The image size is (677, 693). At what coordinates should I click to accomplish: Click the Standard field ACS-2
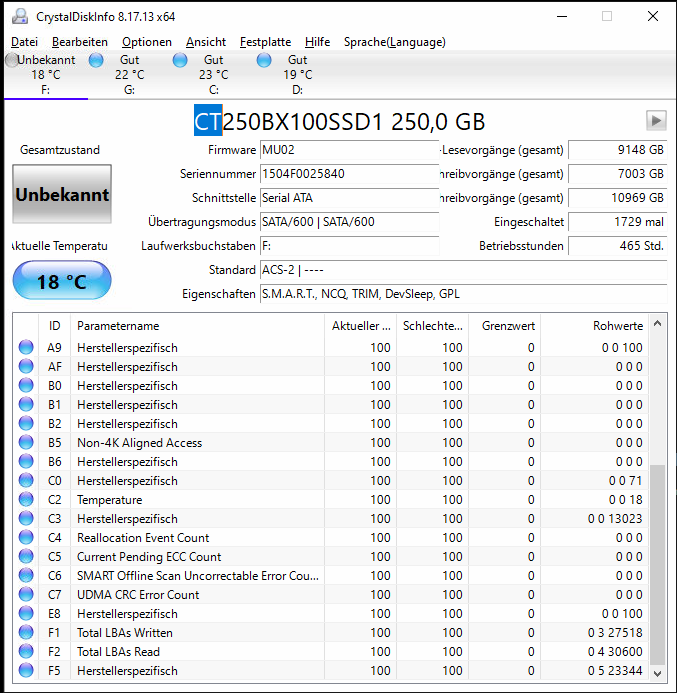[464, 270]
